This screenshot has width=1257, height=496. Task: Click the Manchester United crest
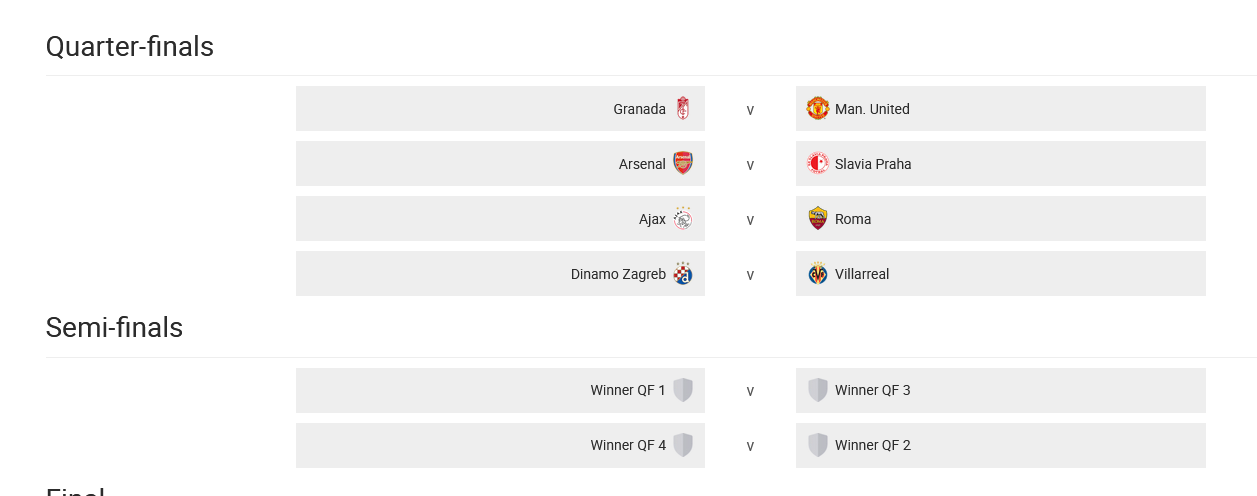pos(818,108)
